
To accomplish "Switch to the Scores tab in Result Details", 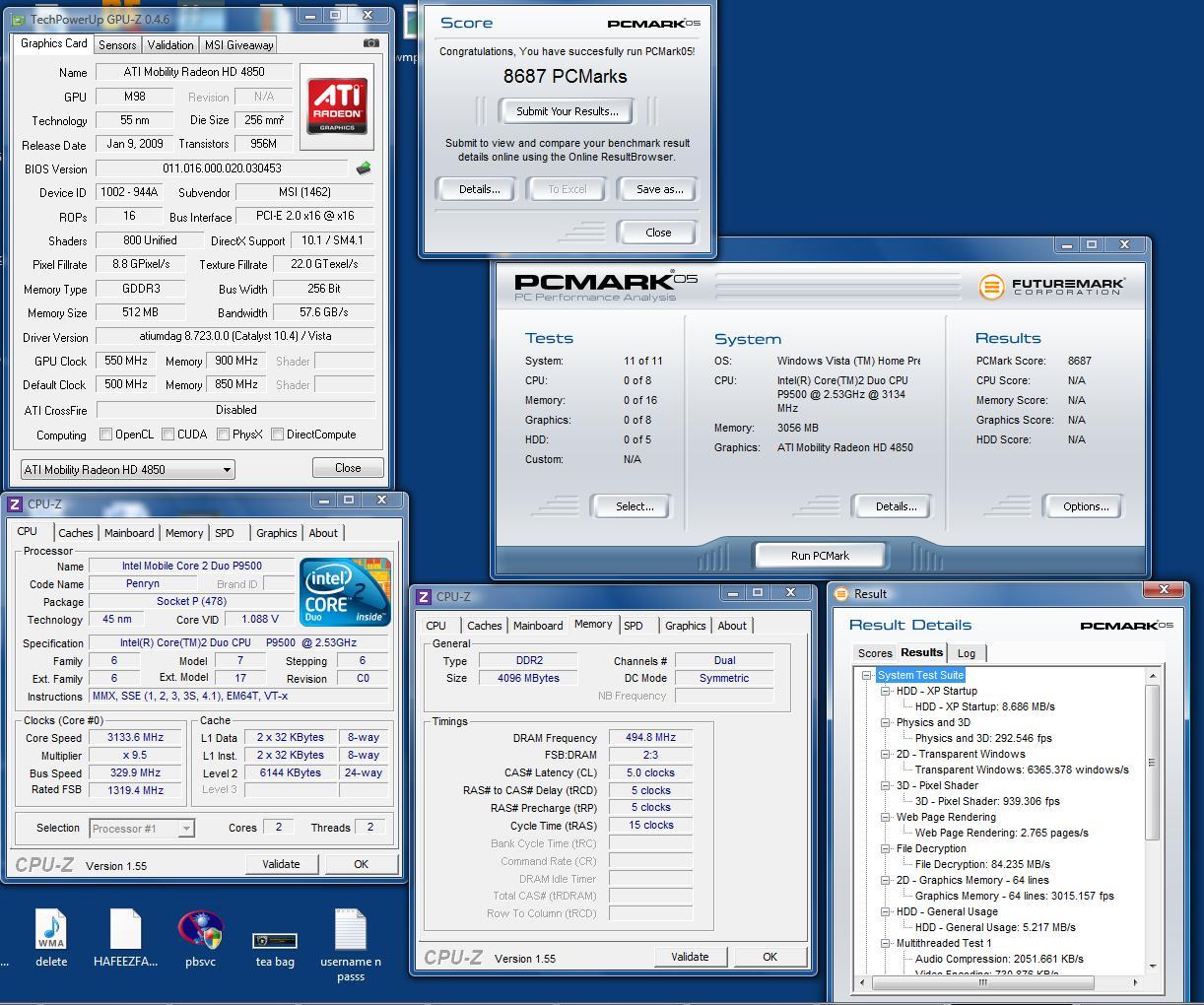I will tap(875, 653).
